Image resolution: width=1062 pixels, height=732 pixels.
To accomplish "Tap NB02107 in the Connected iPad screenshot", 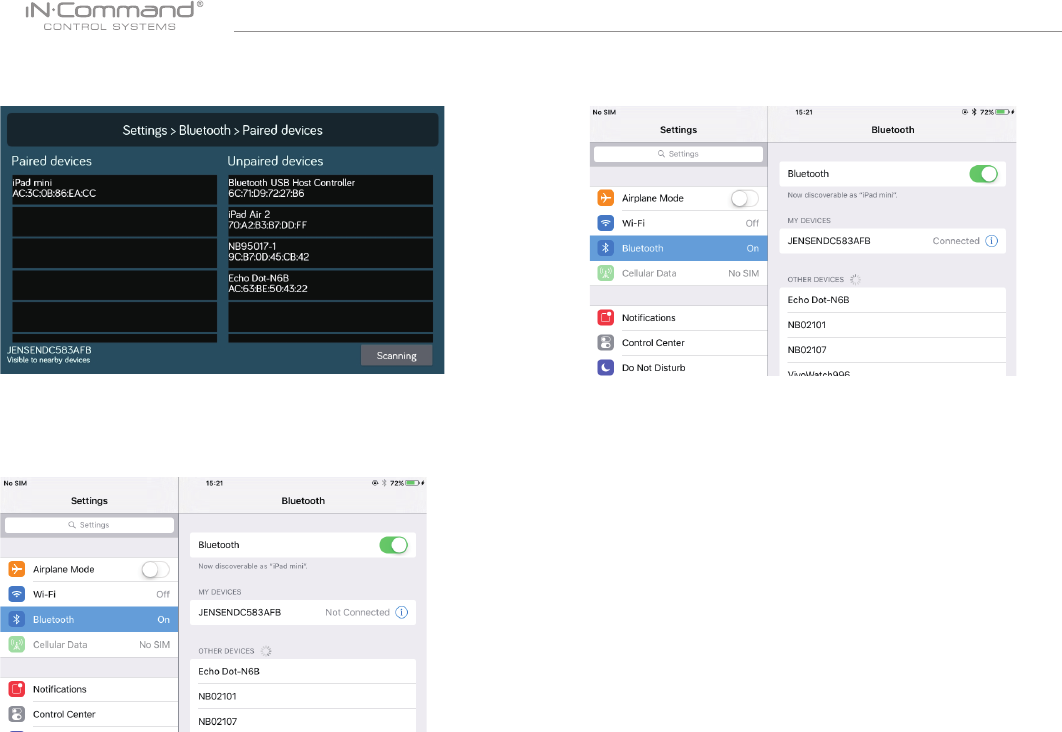I will click(x=893, y=350).
